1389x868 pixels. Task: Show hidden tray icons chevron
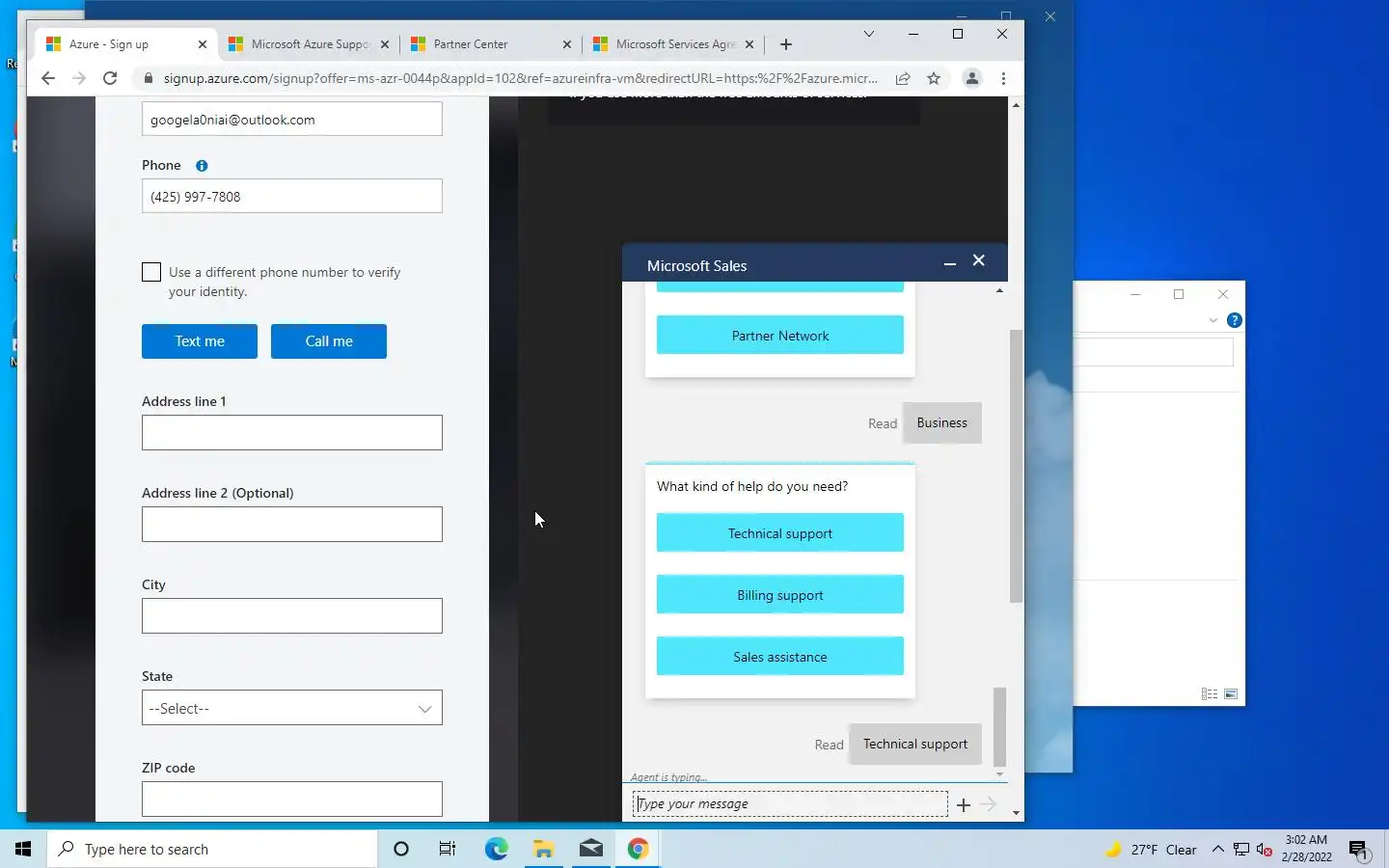tap(1217, 850)
